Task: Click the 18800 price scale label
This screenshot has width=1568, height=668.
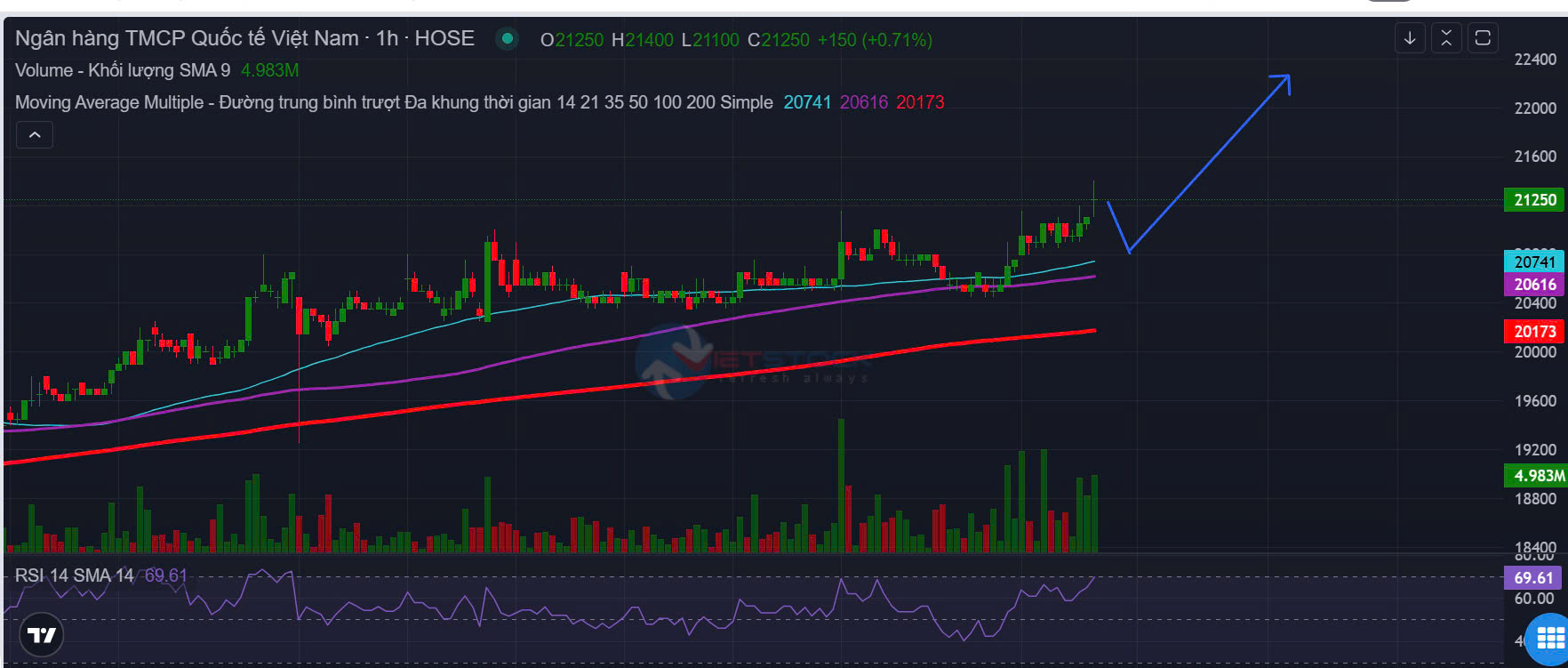Action: pyautogui.click(x=1536, y=499)
